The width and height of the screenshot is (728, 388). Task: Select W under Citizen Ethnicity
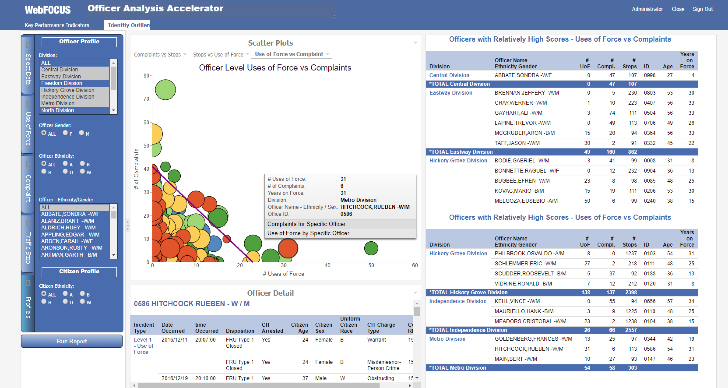click(x=83, y=301)
